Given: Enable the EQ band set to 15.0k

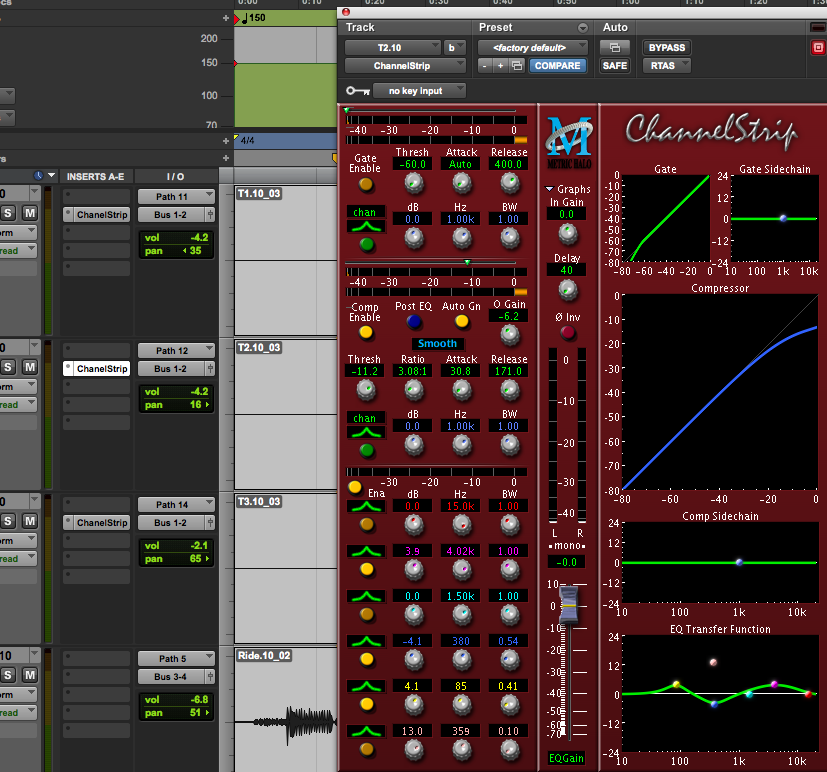Looking at the screenshot, I should [367, 524].
